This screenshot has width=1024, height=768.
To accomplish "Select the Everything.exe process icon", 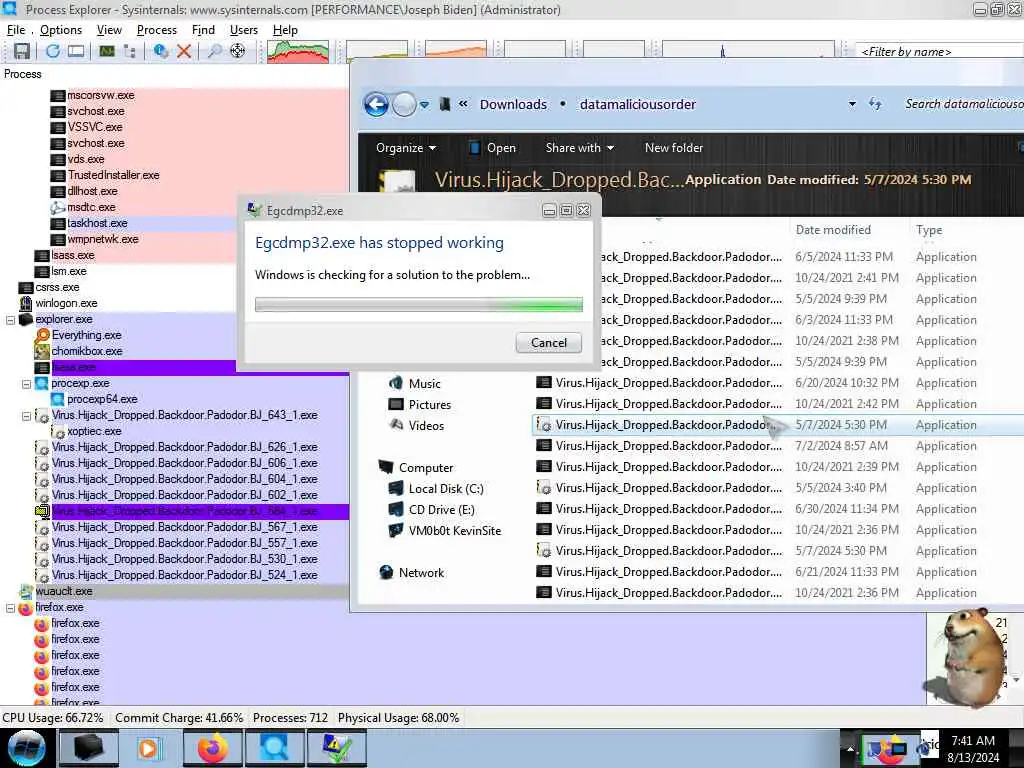I will 42,335.
